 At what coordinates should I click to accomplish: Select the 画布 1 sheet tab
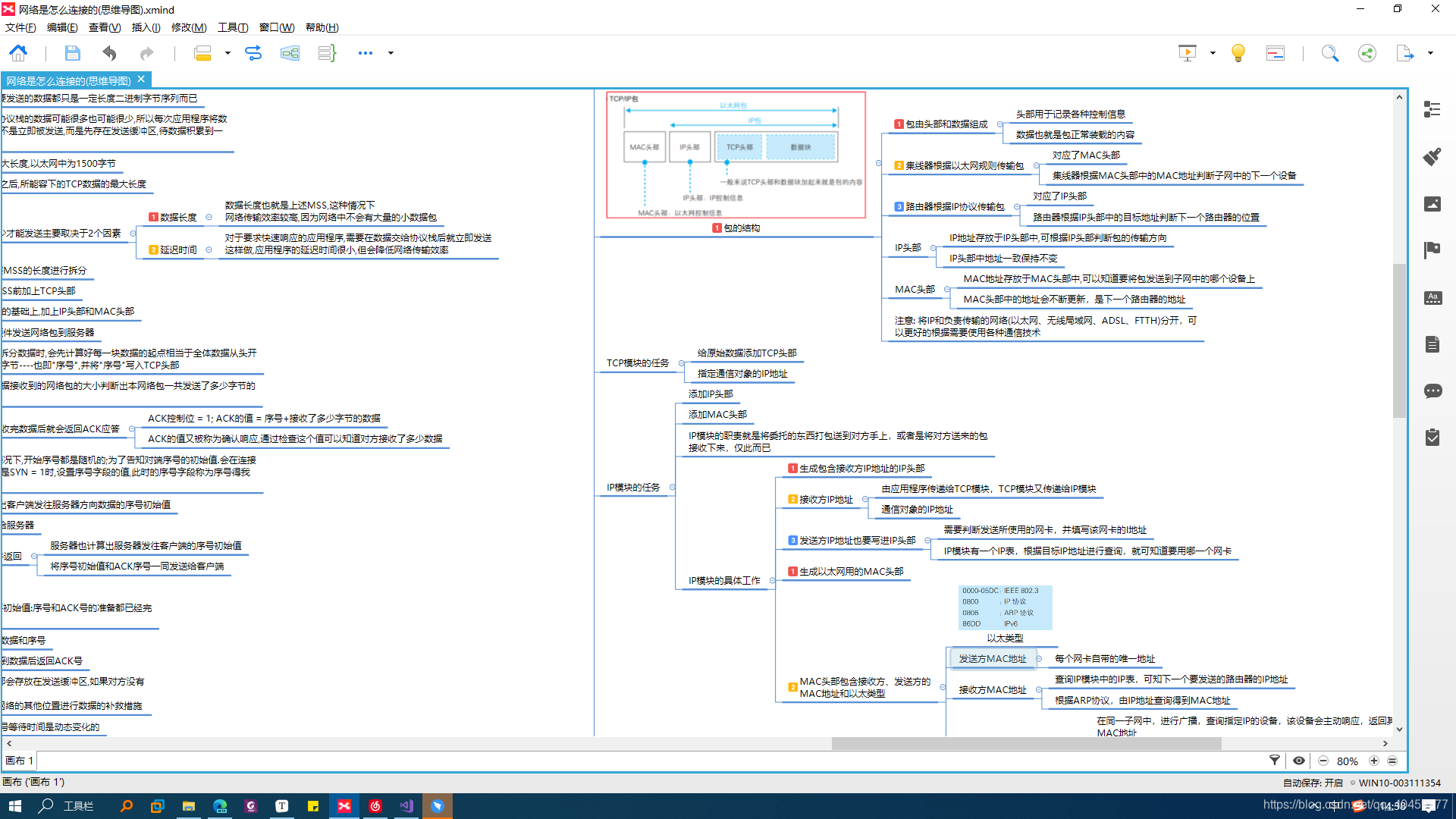[20, 761]
